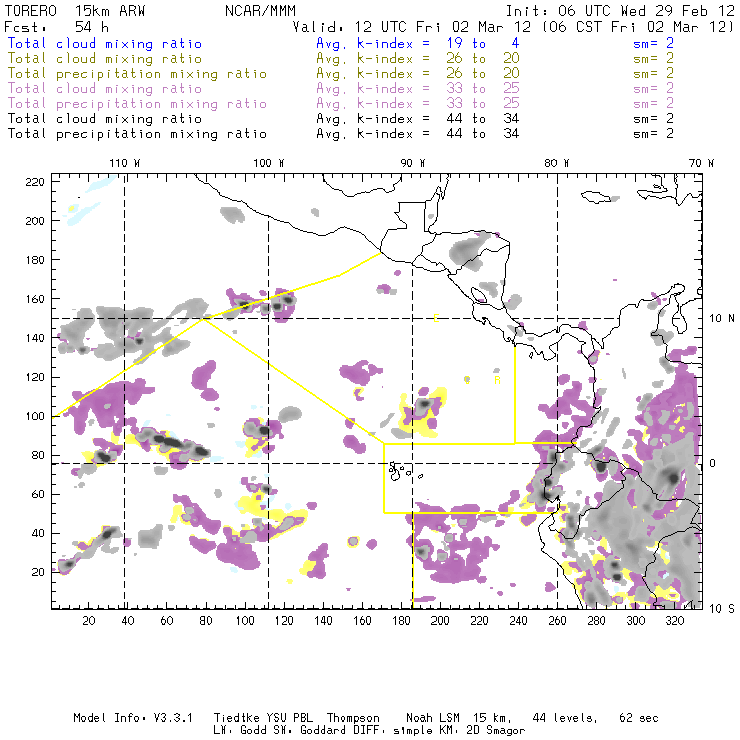The image size is (740, 740).
Task: Select the "44 levels," footer text
Action: click(x=565, y=719)
